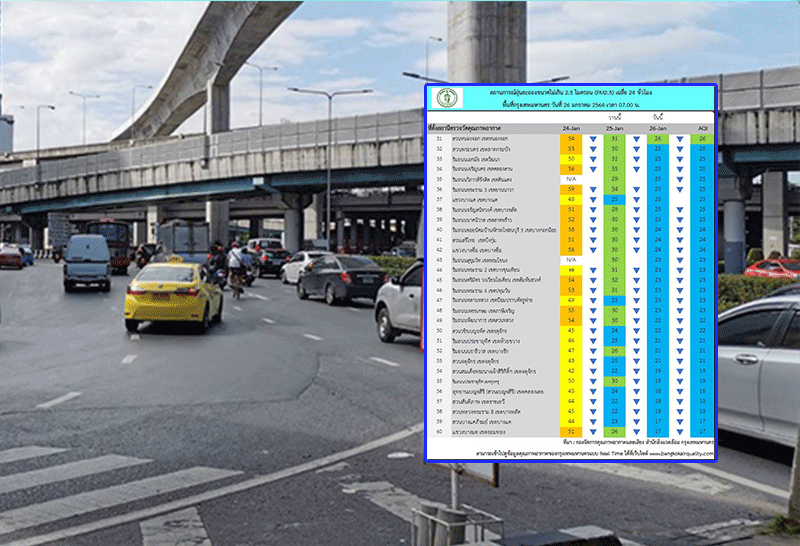Click row 31 blue down arrow after 25-Jan value
Screen dimensions: 800x546
point(637,138)
